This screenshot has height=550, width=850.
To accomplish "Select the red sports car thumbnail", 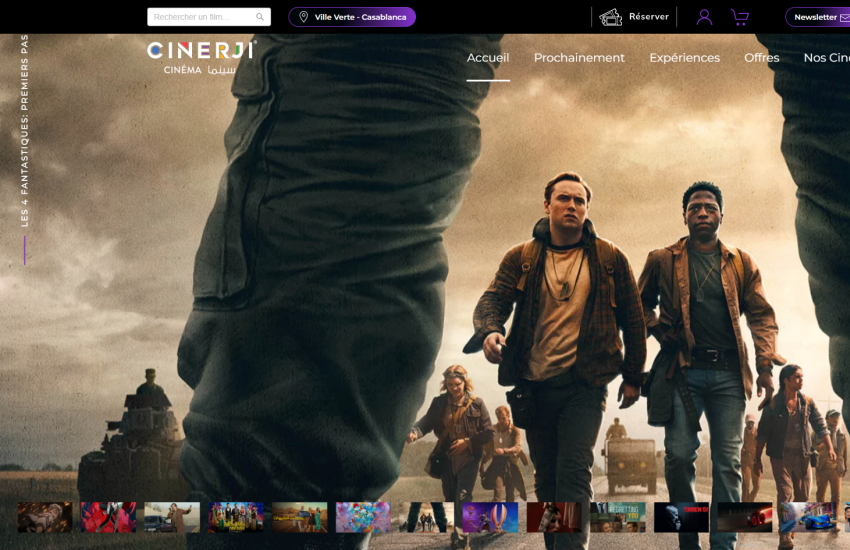I will (745, 517).
